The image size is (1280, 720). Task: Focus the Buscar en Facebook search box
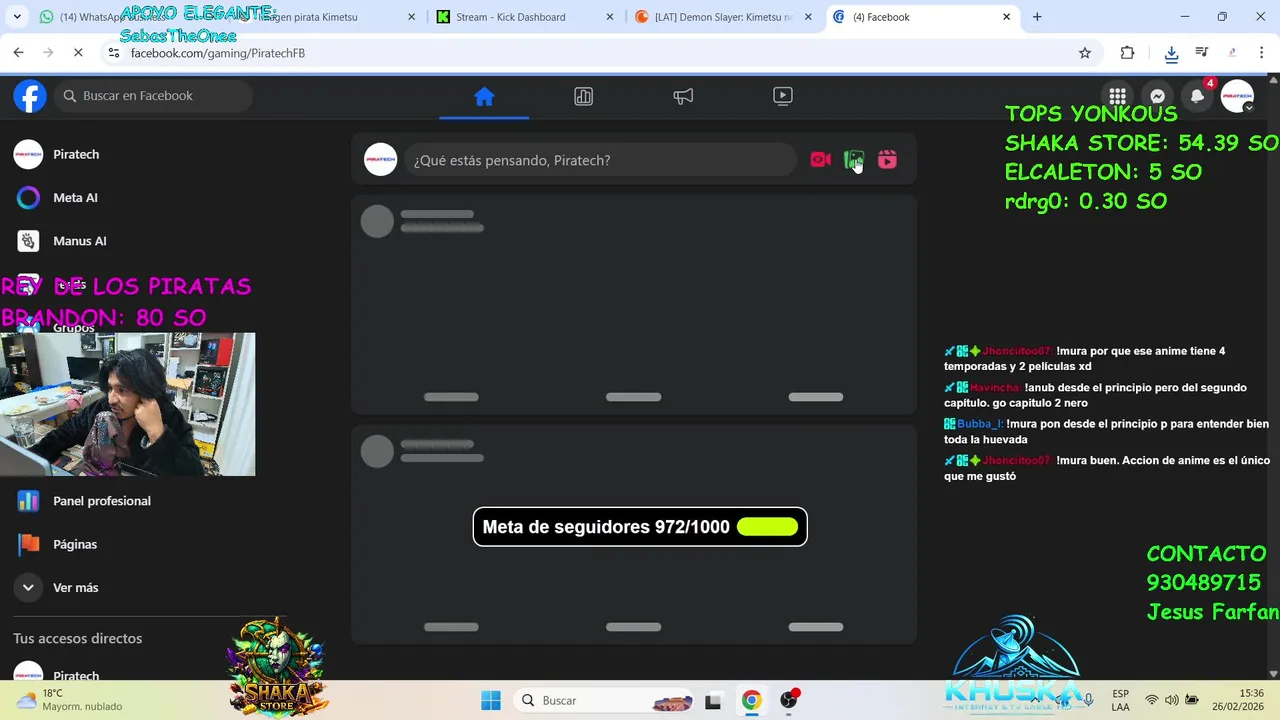[154, 96]
